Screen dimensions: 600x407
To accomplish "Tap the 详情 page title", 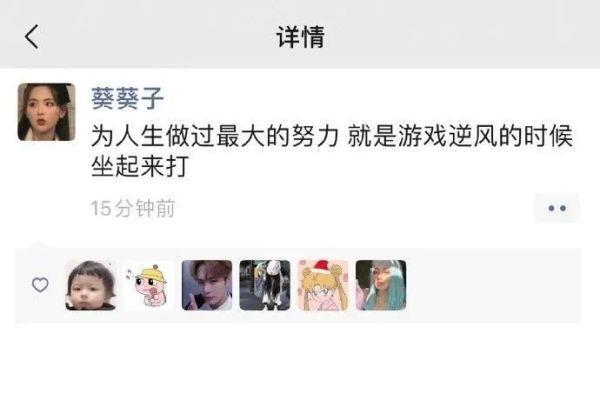I will click(300, 37).
